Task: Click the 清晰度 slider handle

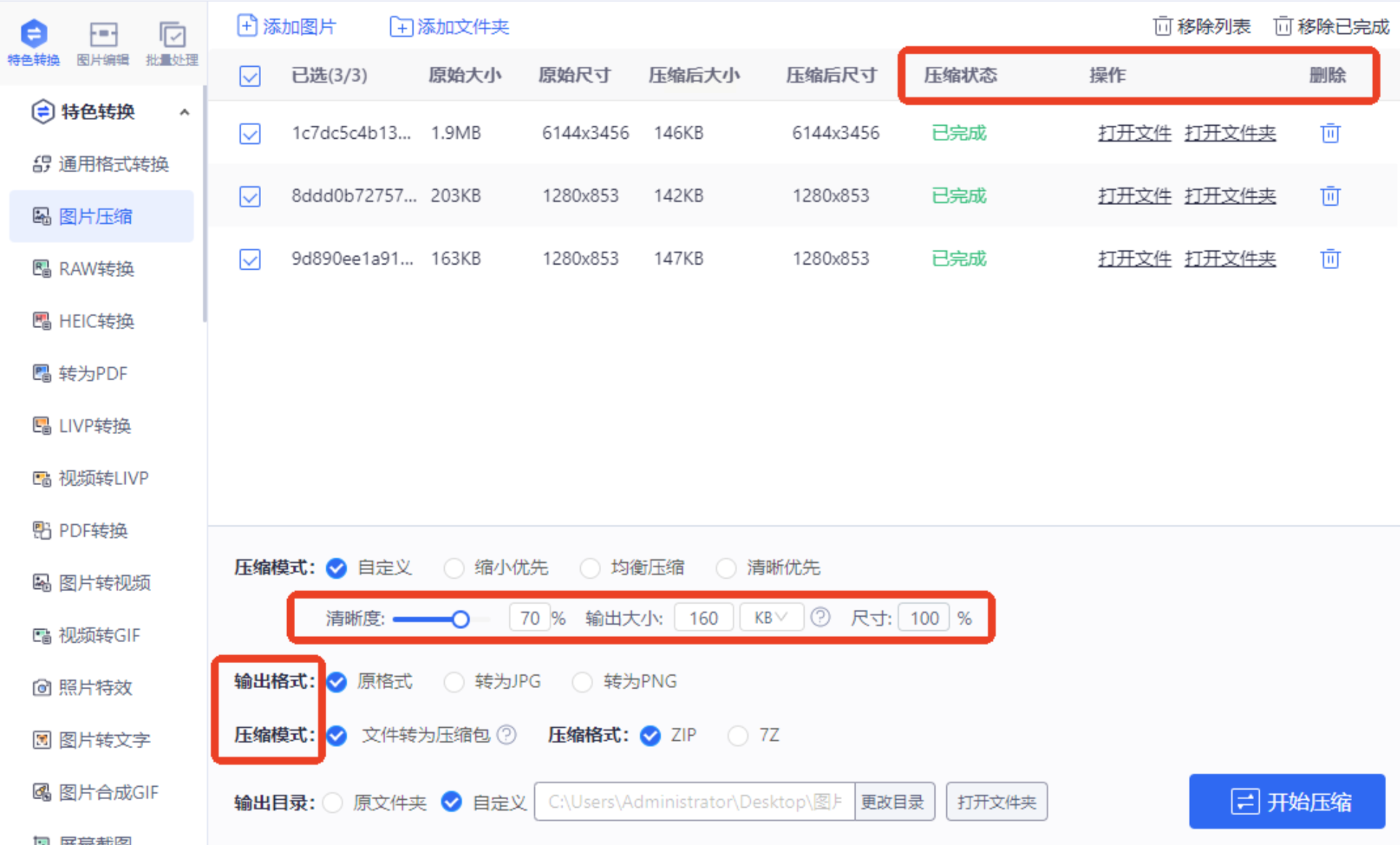Action: pyautogui.click(x=460, y=619)
